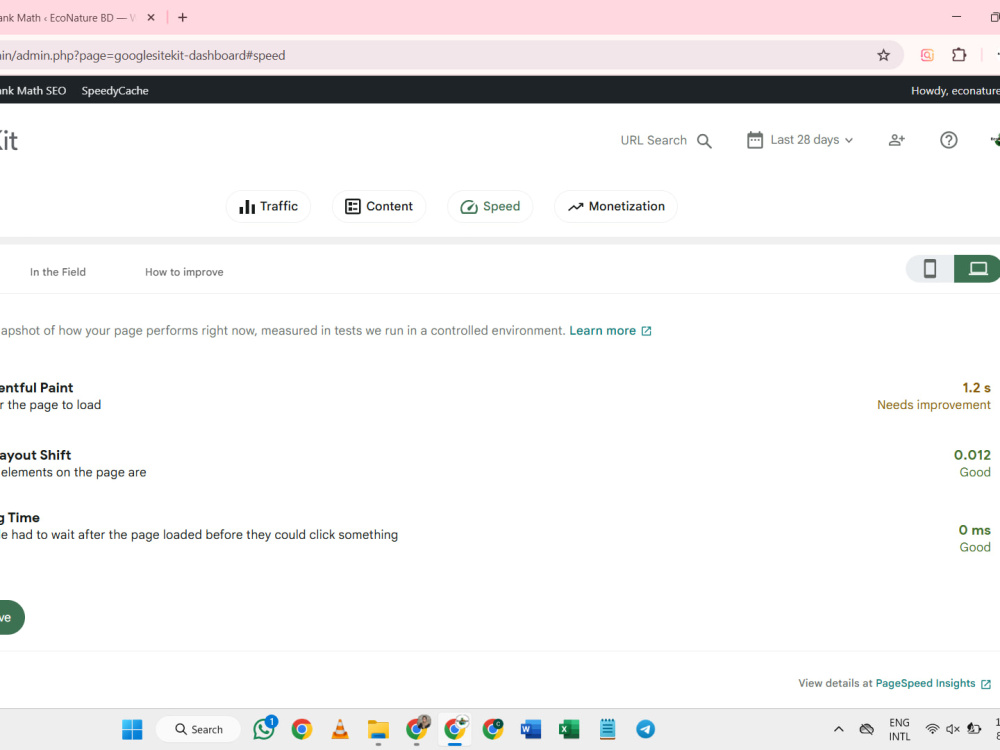Open Telegram from the taskbar
This screenshot has width=1000, height=750.
645,729
